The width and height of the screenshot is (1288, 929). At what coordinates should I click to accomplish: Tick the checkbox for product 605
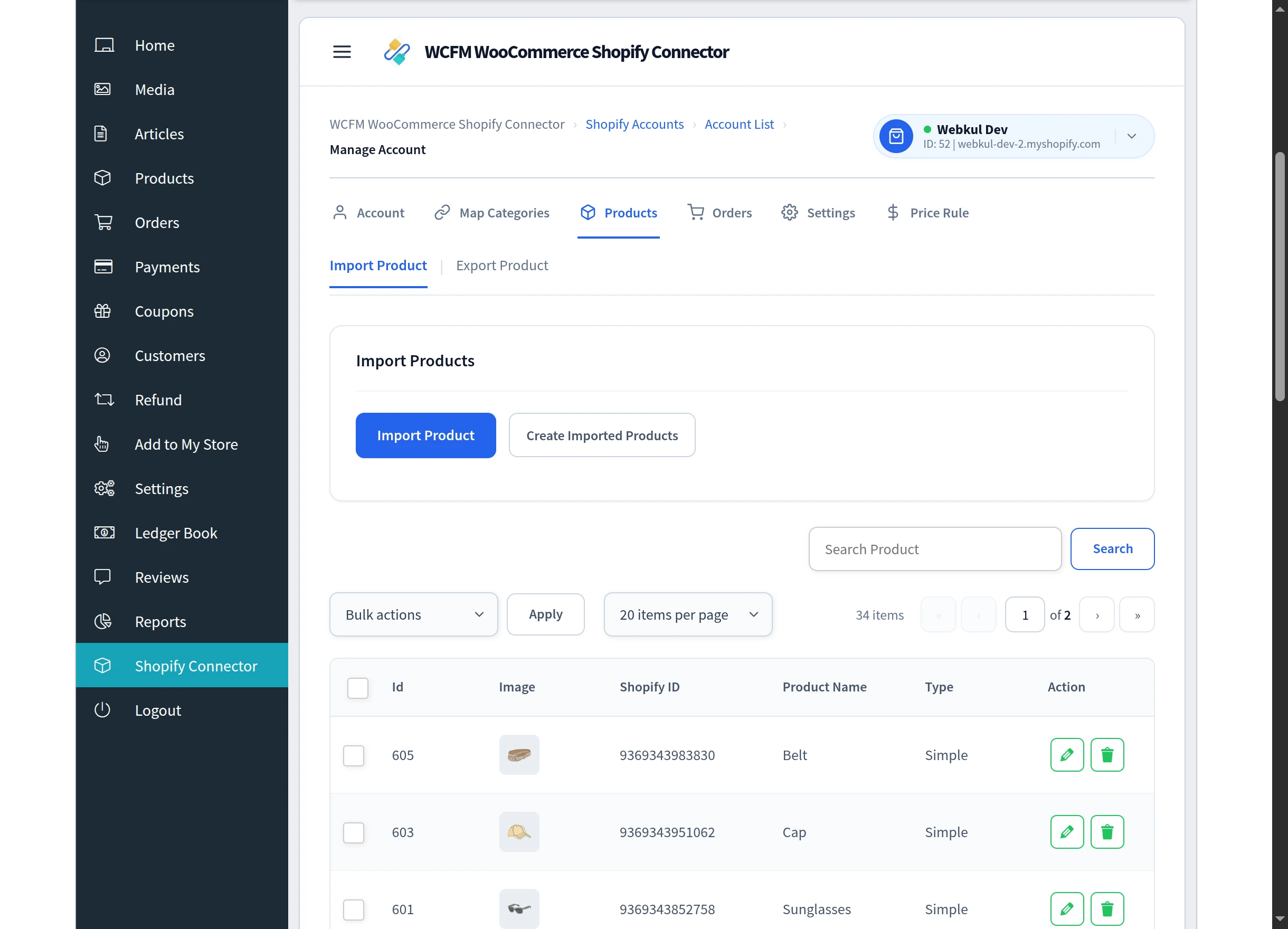click(354, 755)
